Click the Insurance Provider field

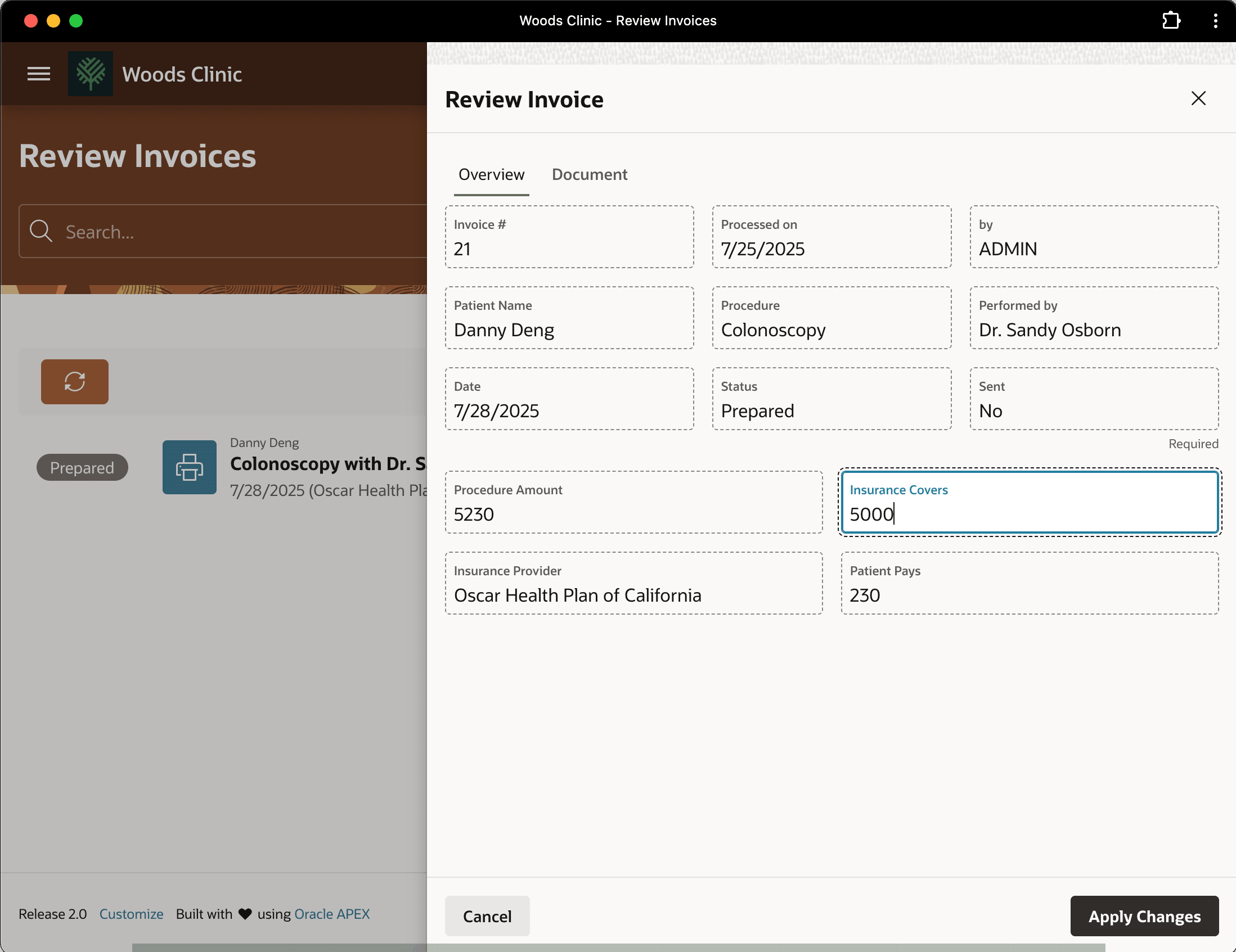pos(633,583)
